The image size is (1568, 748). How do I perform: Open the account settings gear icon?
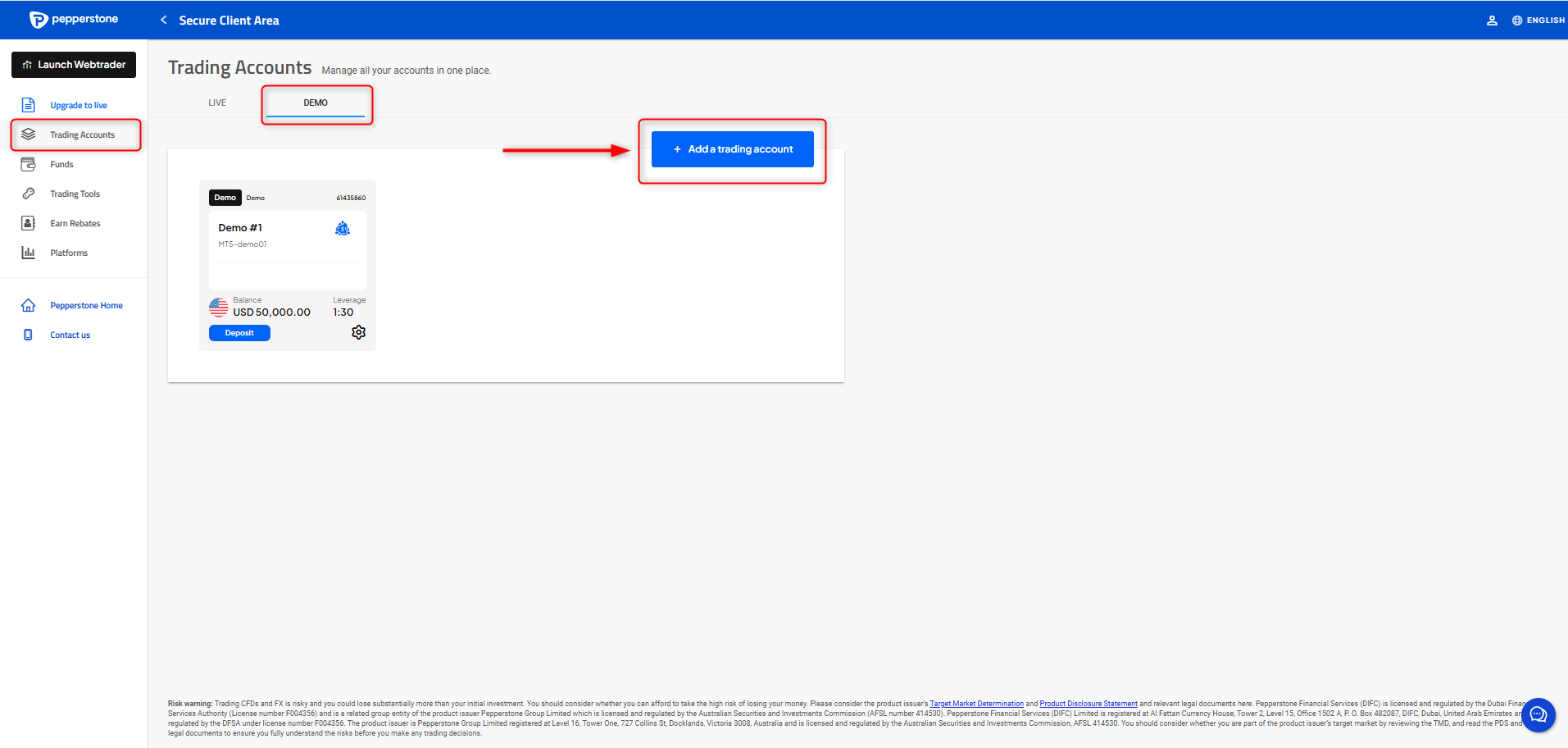pos(358,332)
